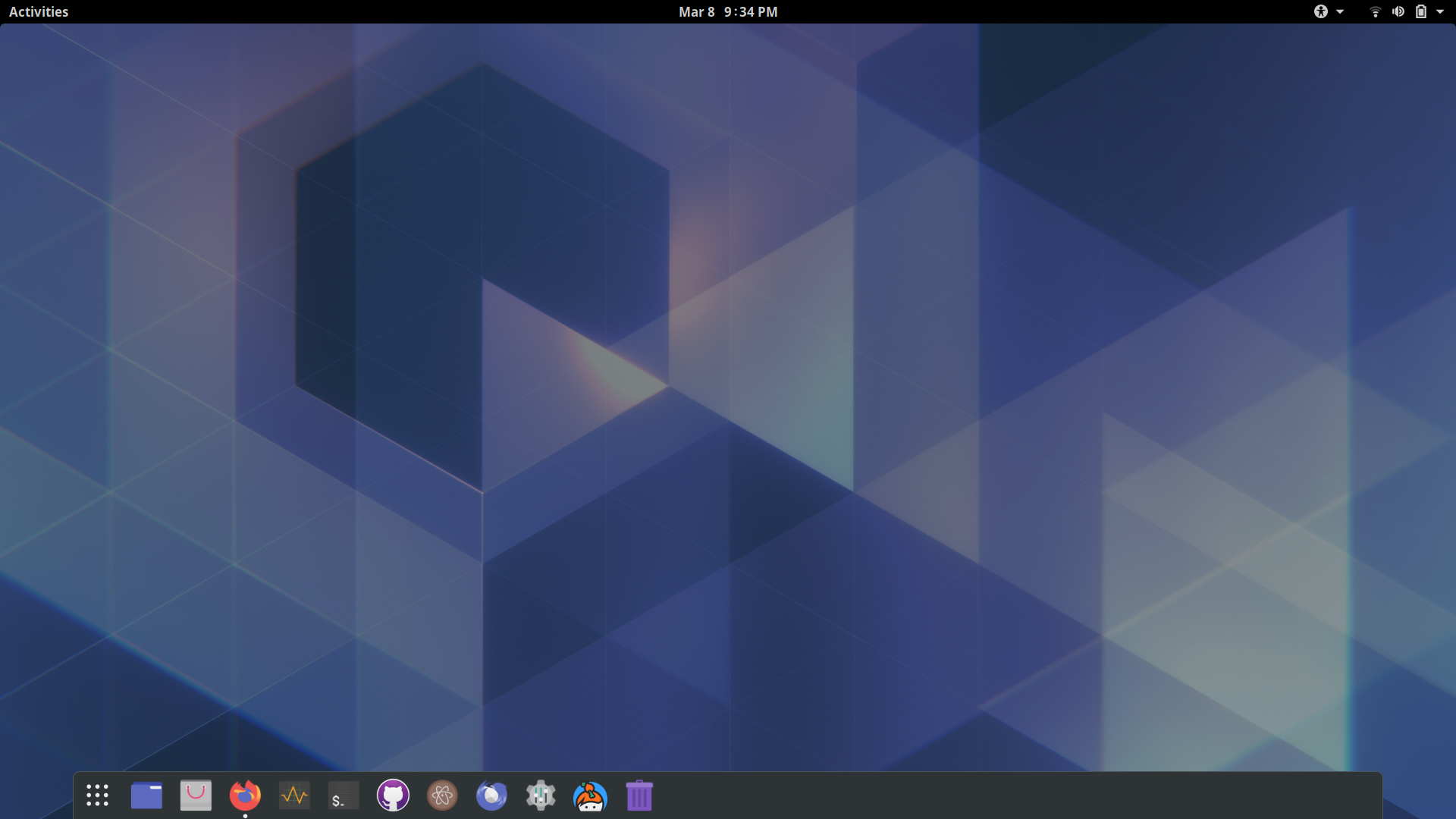
Task: Launch the Files folder icon
Action: click(146, 795)
